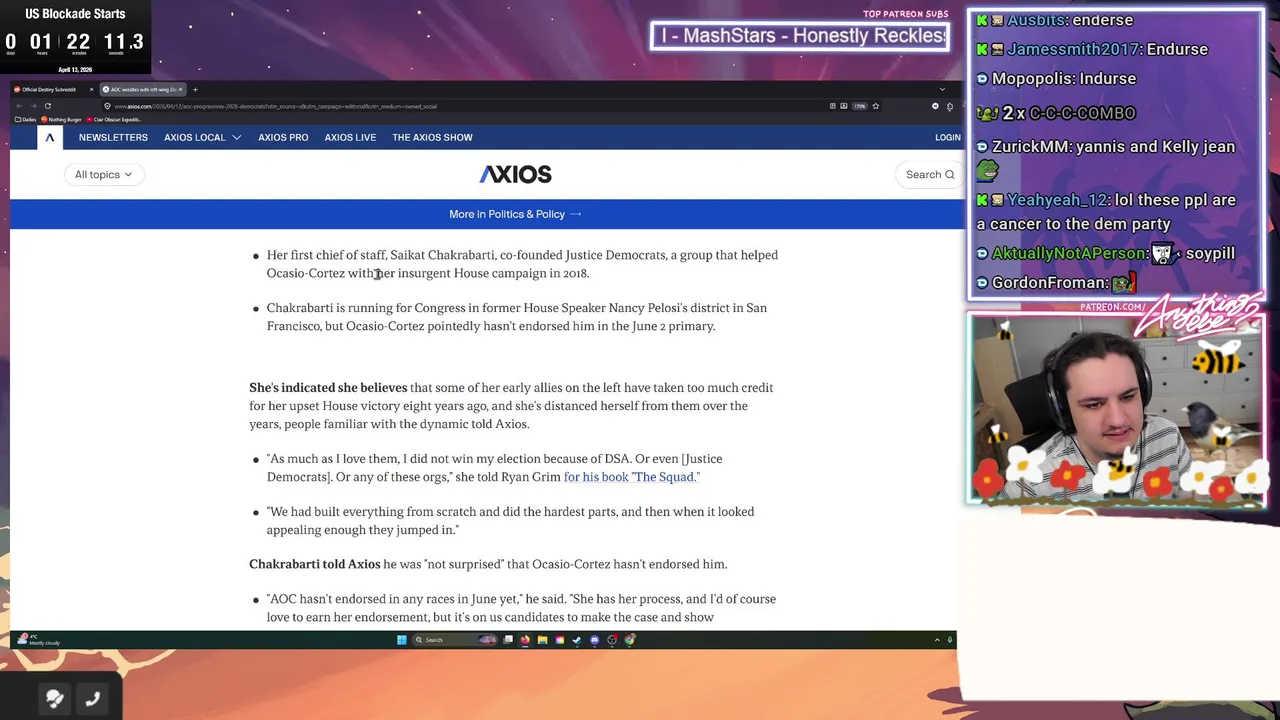Open the Clair Obscur Expedition bookmark
The width and height of the screenshot is (1280, 720).
pyautogui.click(x=114, y=119)
